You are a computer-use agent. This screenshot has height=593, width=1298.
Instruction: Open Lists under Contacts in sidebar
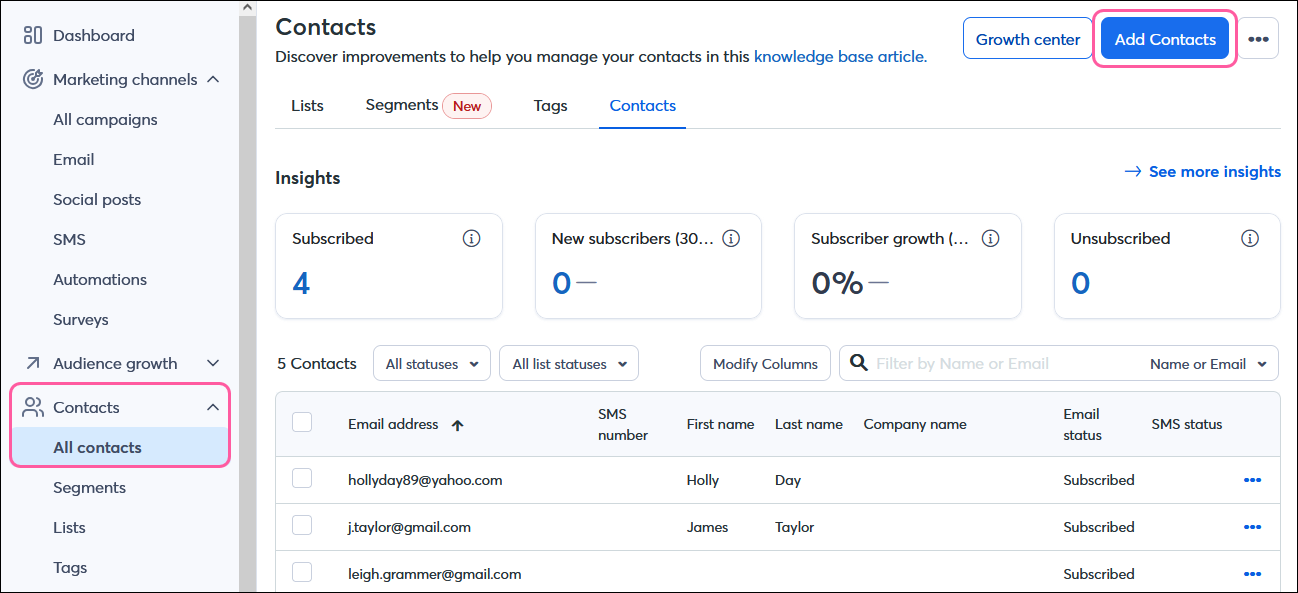click(69, 527)
